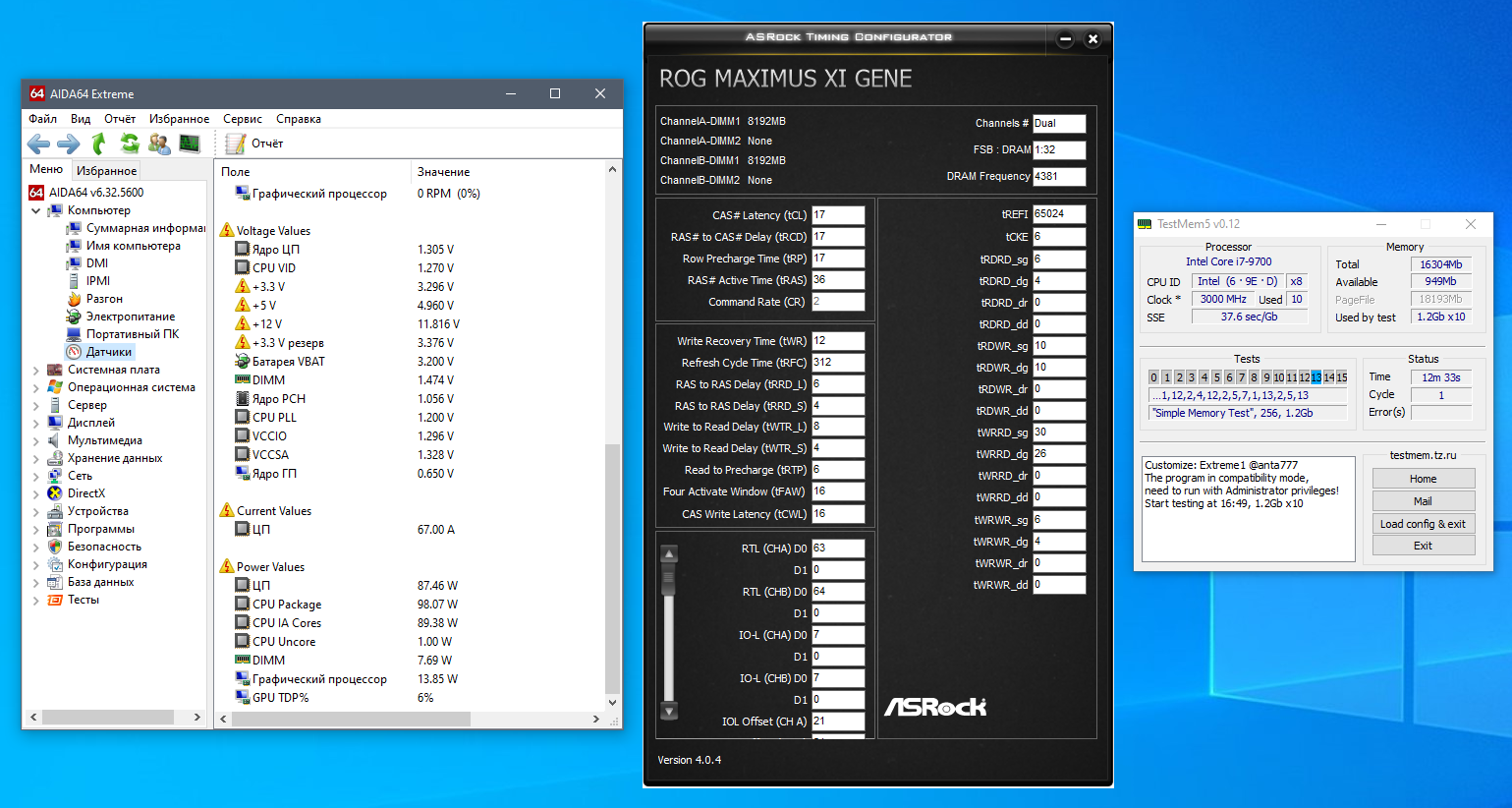Click Mail button in TestMem5
This screenshot has height=808, width=1512.
1424,501
